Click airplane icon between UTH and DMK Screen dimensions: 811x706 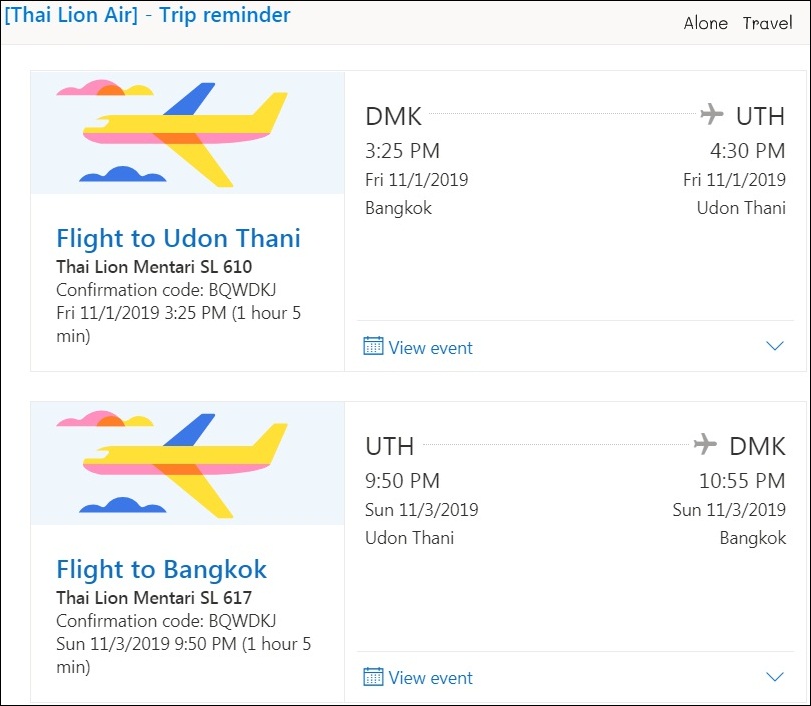pos(705,443)
